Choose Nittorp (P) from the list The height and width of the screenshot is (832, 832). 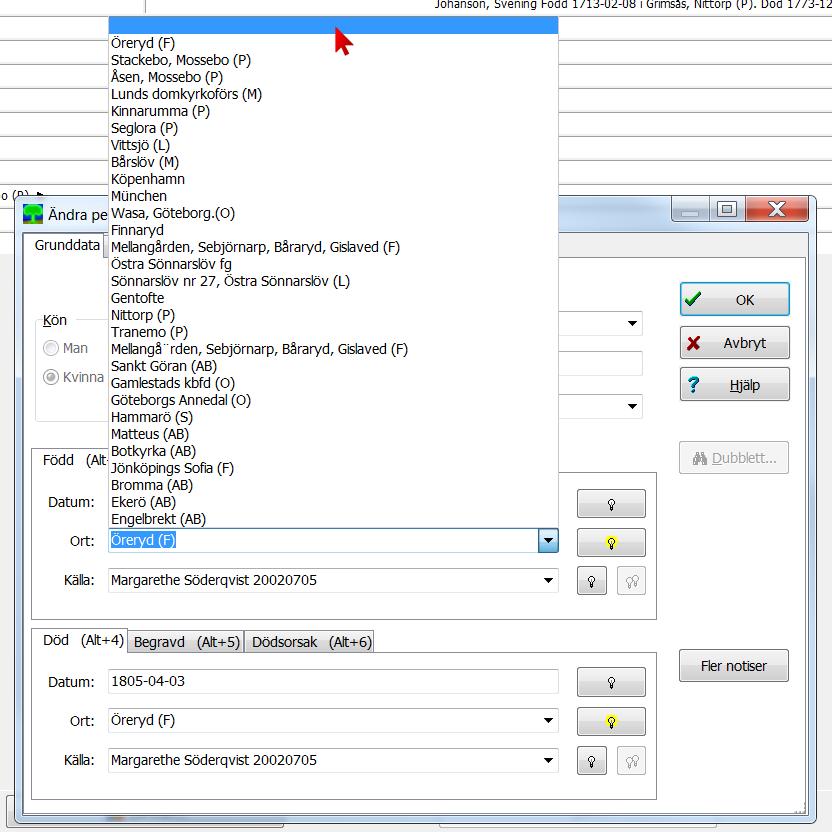tap(333, 315)
